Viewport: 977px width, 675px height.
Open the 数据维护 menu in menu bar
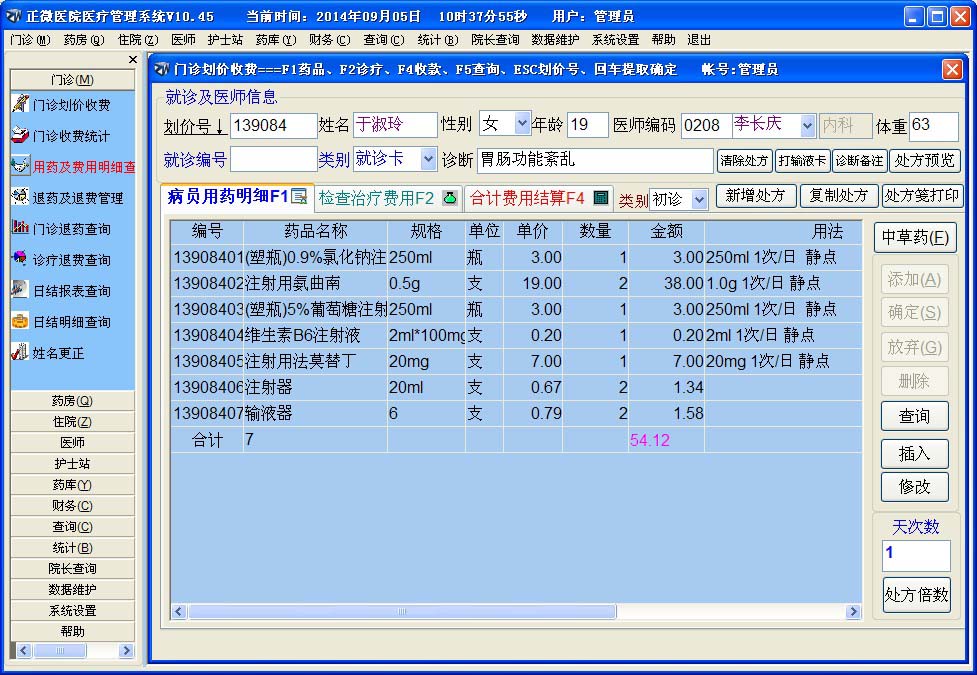(x=555, y=40)
